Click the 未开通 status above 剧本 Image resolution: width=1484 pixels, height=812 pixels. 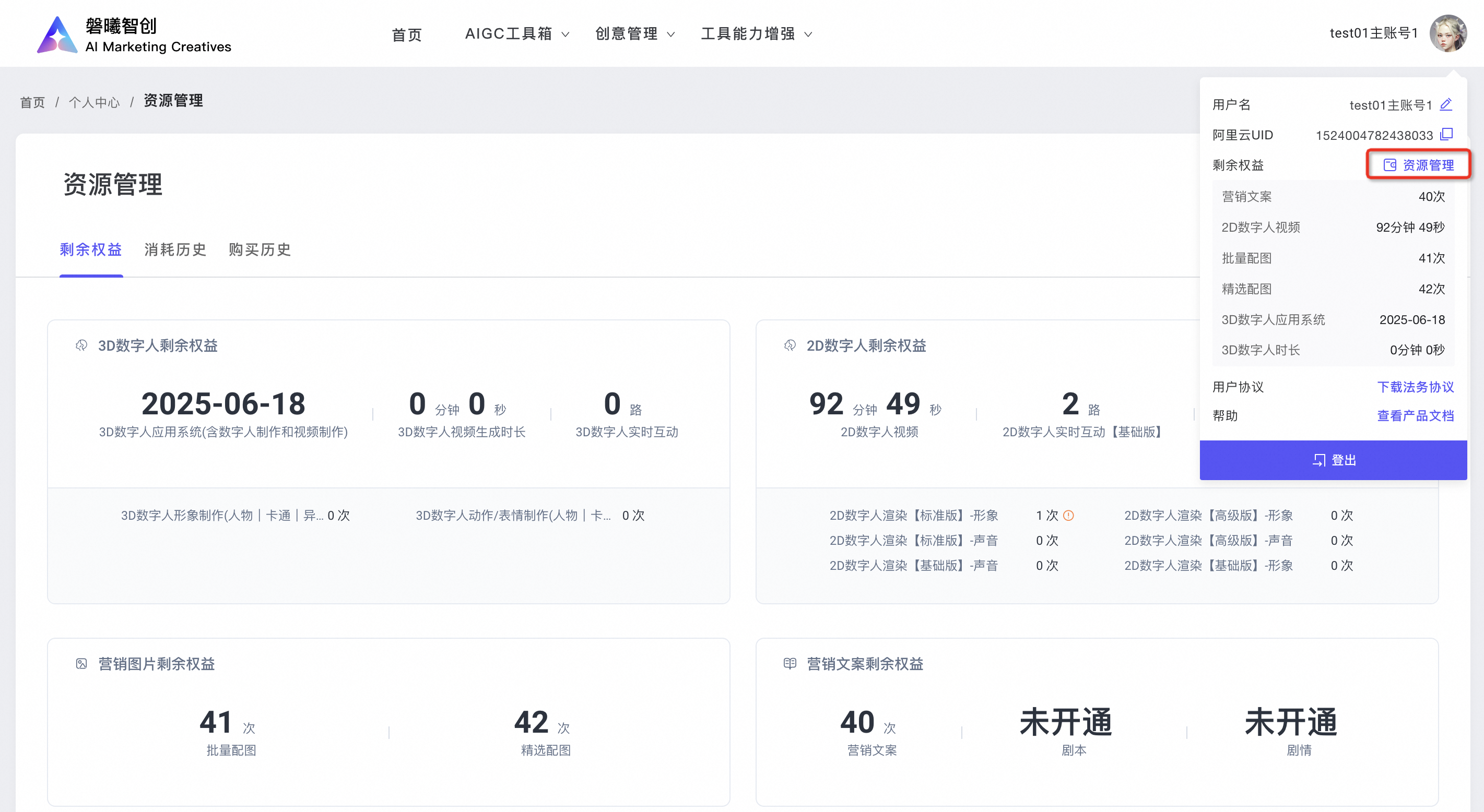coord(1066,723)
